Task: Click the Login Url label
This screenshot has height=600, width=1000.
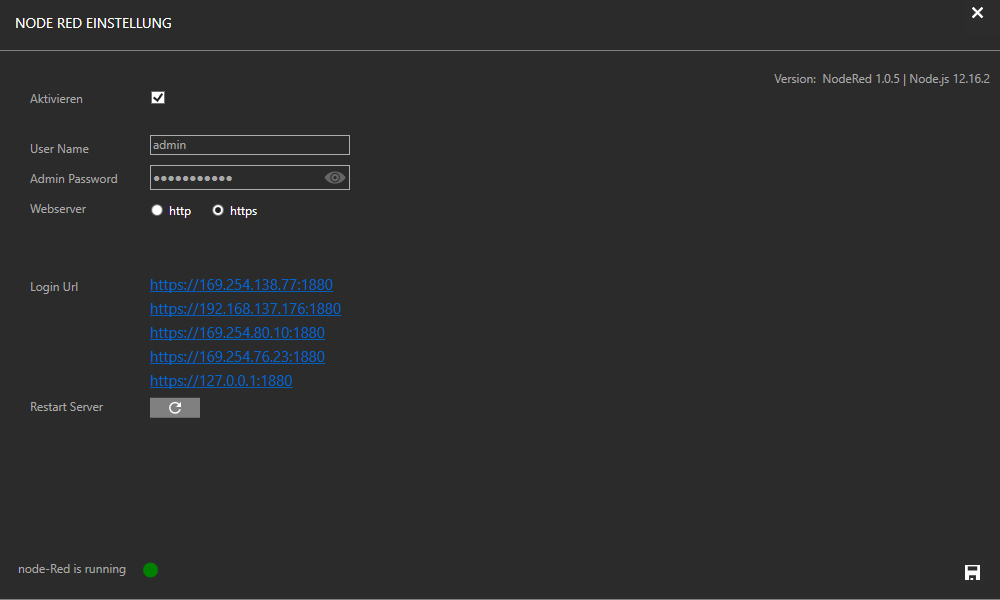Action: pos(54,287)
